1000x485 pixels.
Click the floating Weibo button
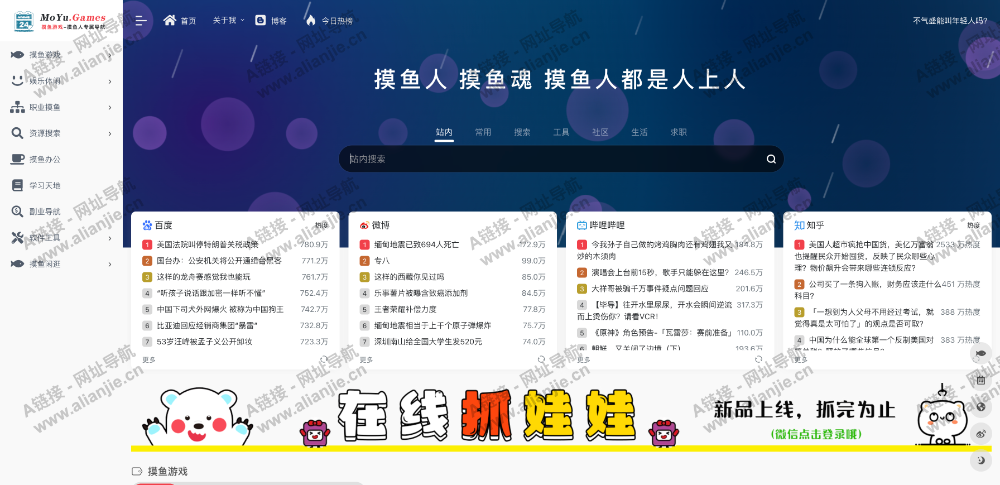[981, 433]
